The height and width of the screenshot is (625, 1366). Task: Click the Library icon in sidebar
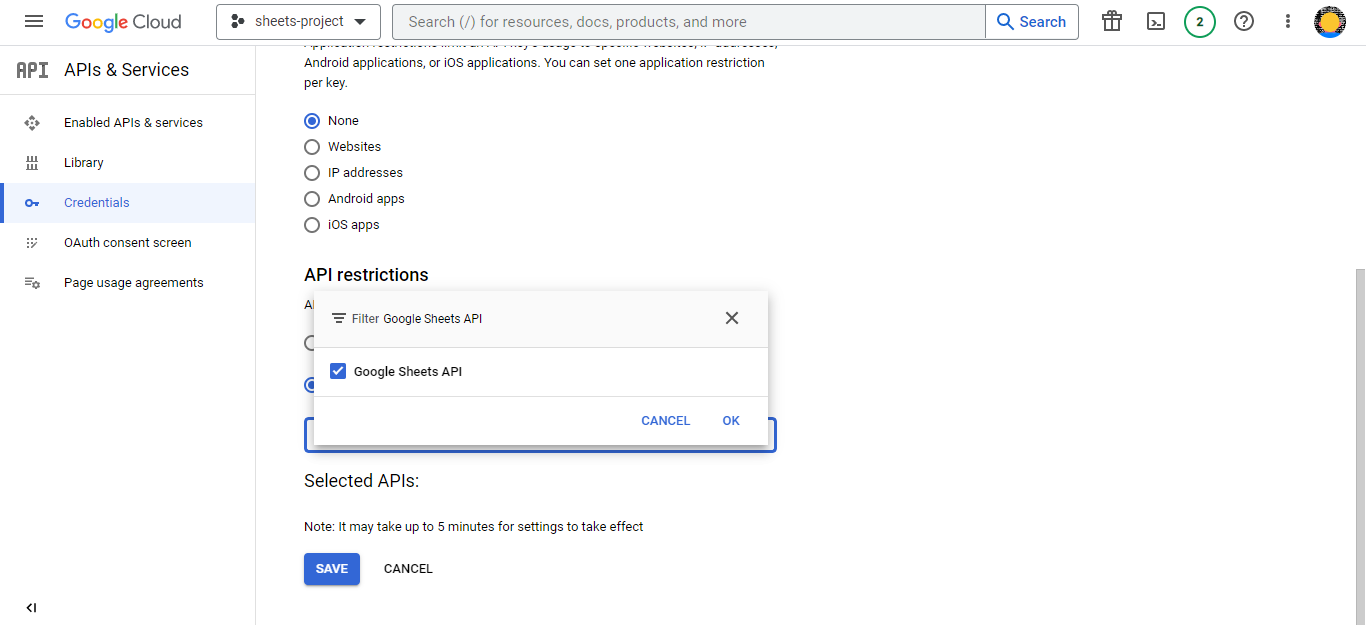32,163
